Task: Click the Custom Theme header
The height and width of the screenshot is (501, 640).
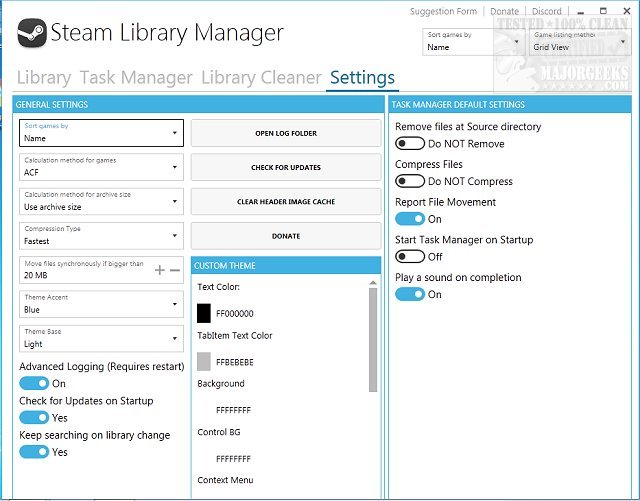Action: tap(286, 265)
